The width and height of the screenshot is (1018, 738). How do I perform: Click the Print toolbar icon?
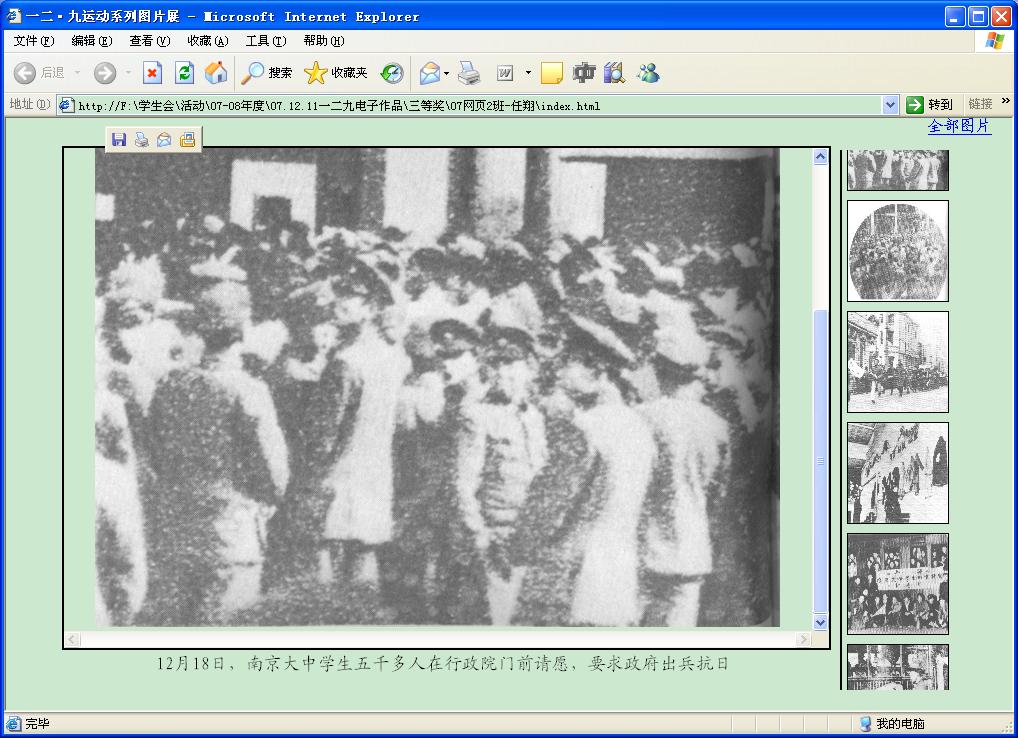pyautogui.click(x=469, y=73)
